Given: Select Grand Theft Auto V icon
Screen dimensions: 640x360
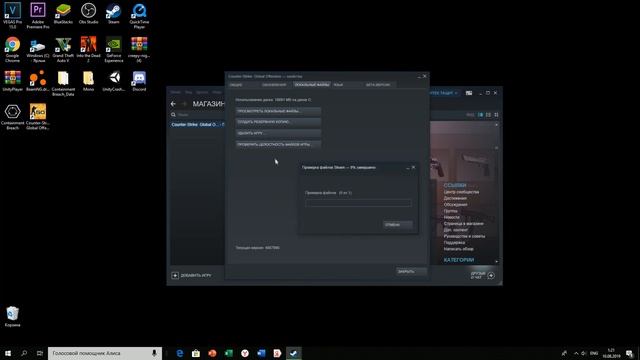Looking at the screenshot, I should (x=63, y=49).
